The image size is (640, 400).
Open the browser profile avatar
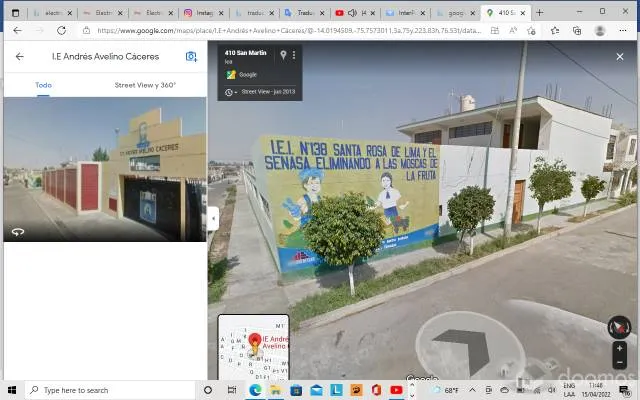(x=600, y=31)
